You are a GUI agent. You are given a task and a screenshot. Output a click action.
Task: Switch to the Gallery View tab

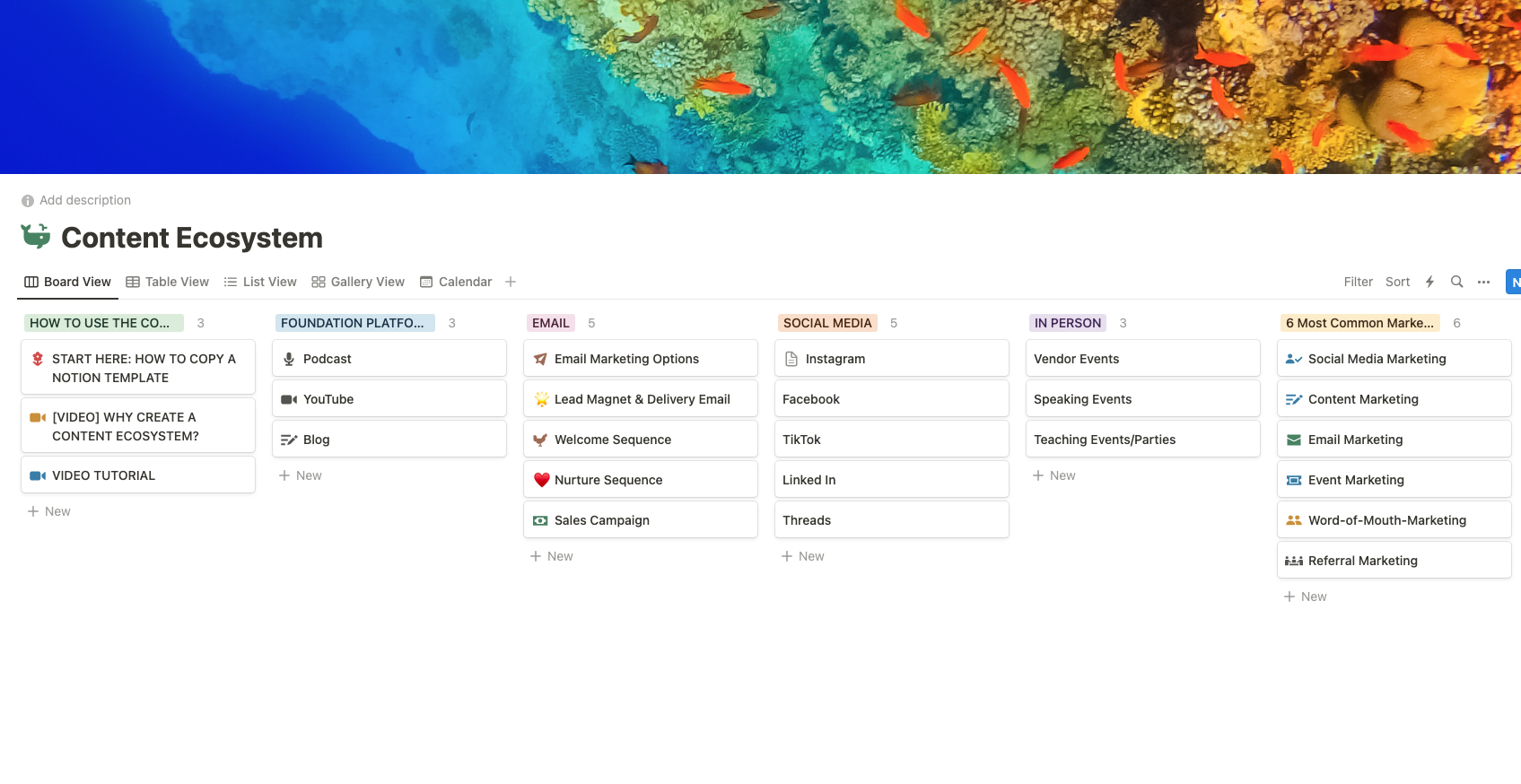click(x=358, y=282)
